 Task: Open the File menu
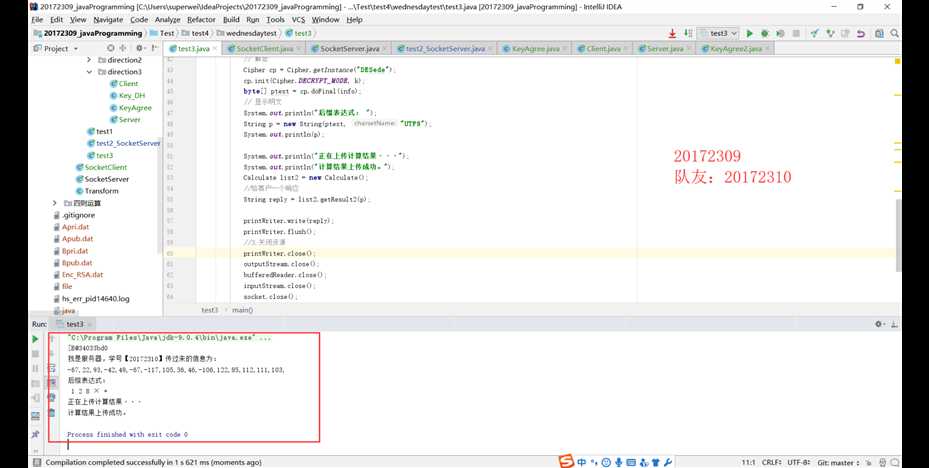tap(37, 20)
